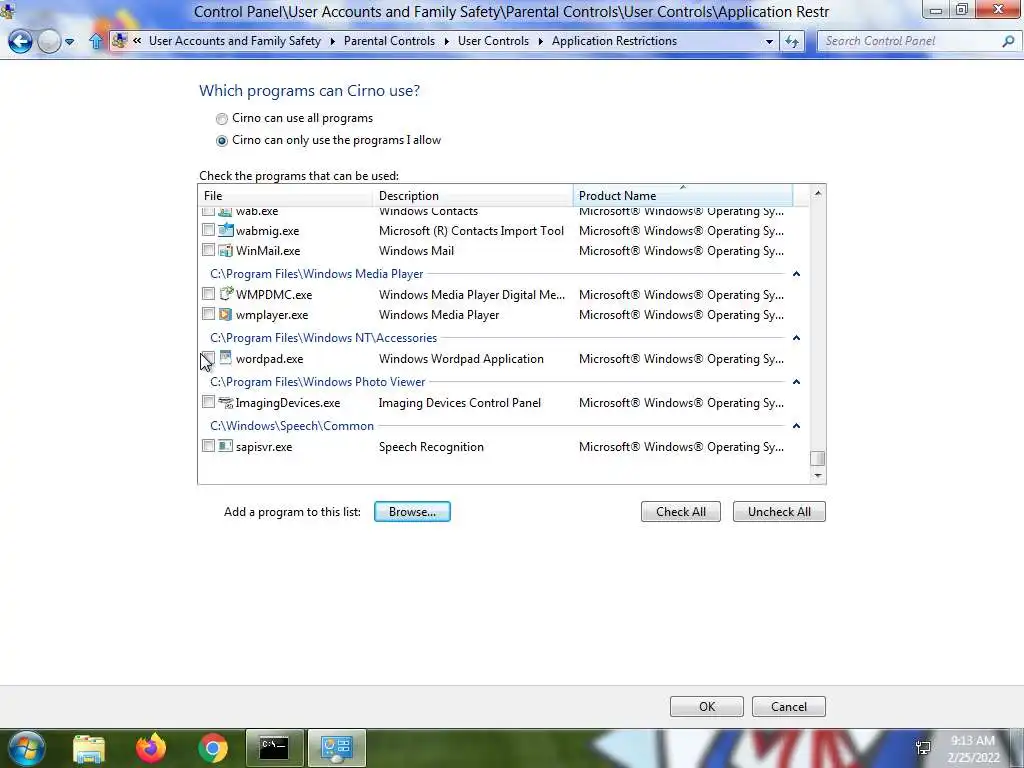Select the Windows Wordpad Application description
The width and height of the screenshot is (1024, 768).
click(461, 359)
